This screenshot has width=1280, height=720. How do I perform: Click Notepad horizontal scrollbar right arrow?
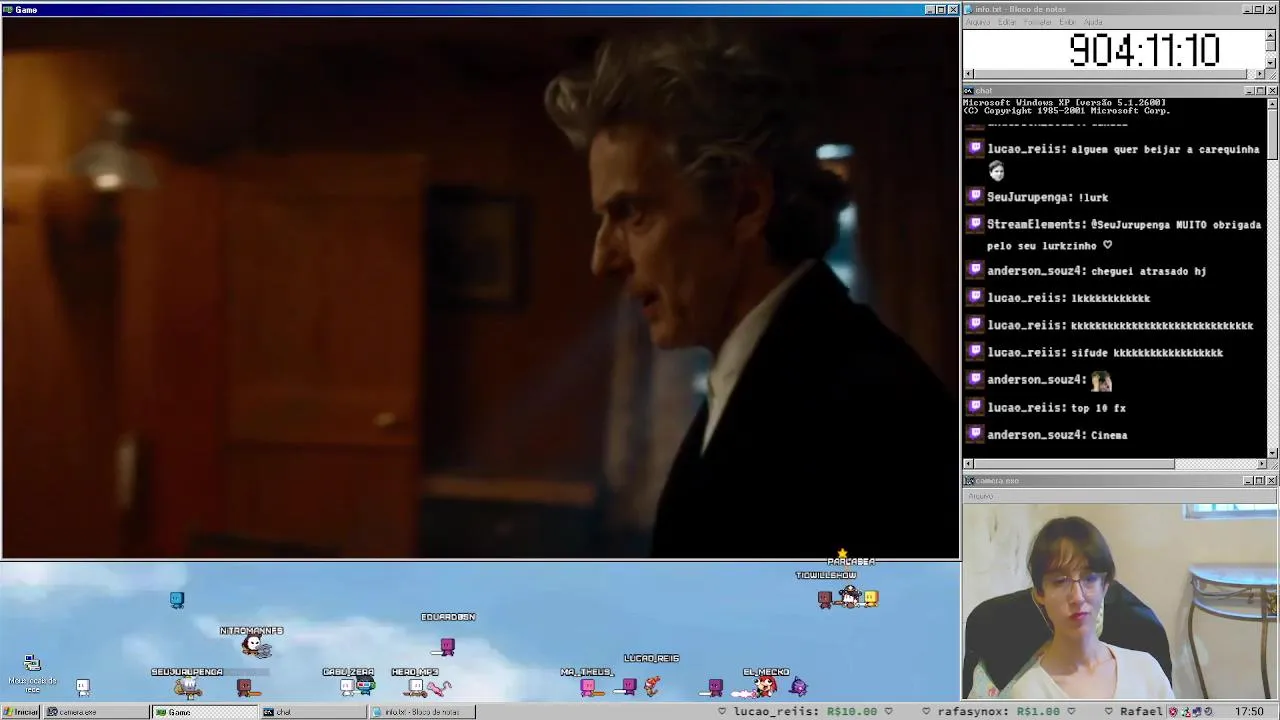click(x=1260, y=73)
